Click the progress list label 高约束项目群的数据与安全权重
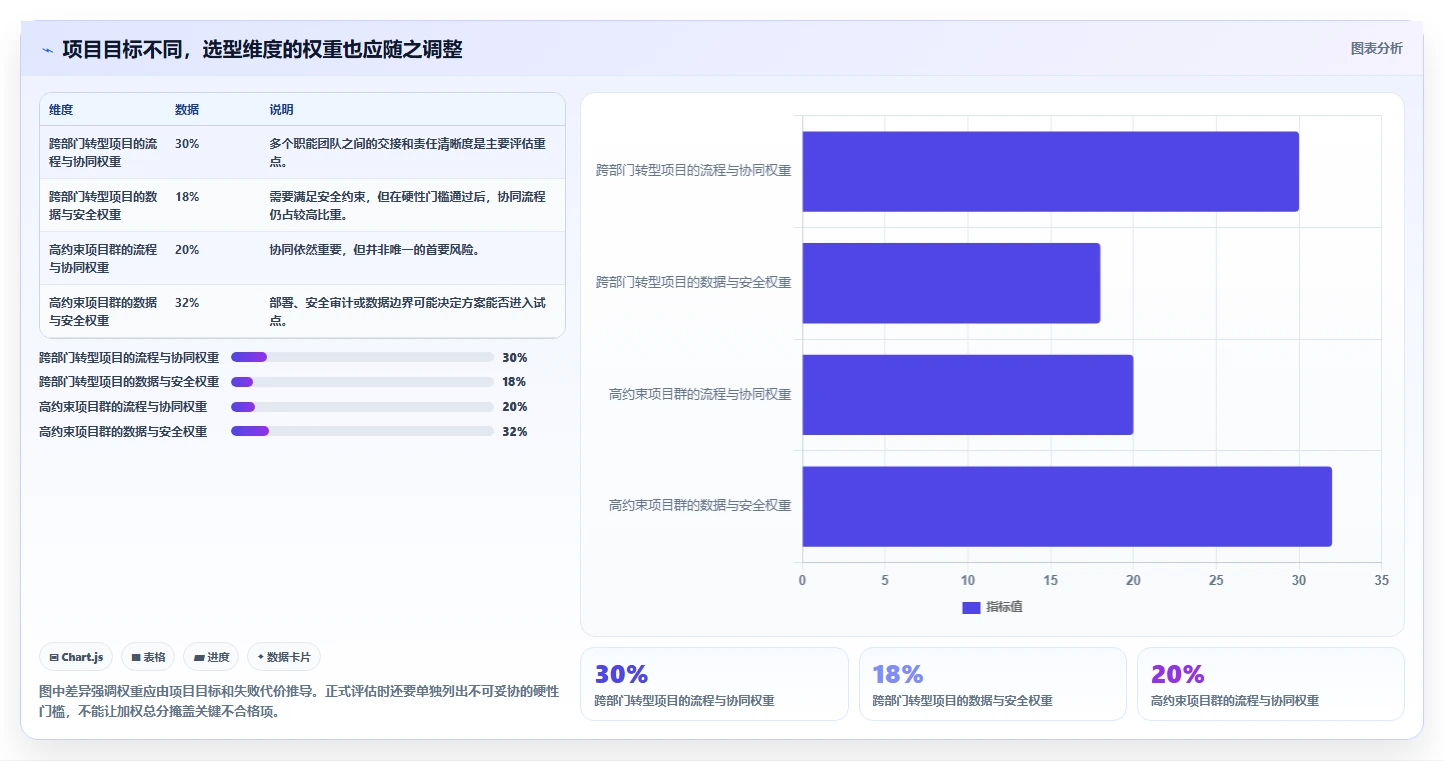This screenshot has width=1444, height=761. coord(123,431)
